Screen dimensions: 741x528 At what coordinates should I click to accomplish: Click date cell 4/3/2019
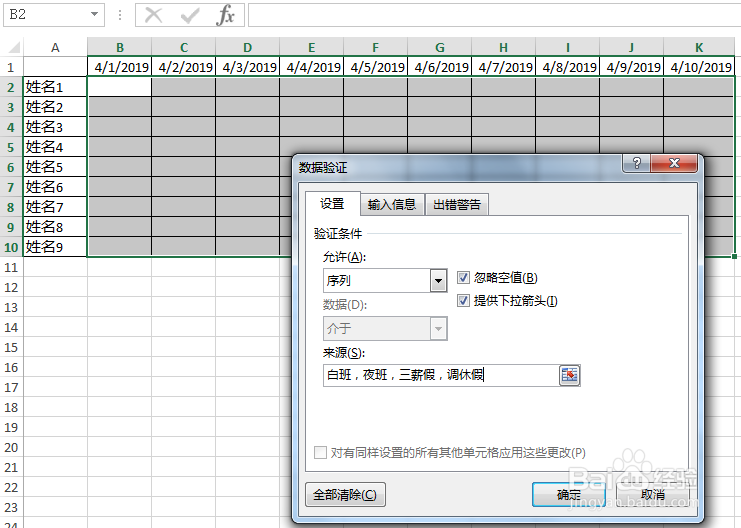click(x=248, y=67)
